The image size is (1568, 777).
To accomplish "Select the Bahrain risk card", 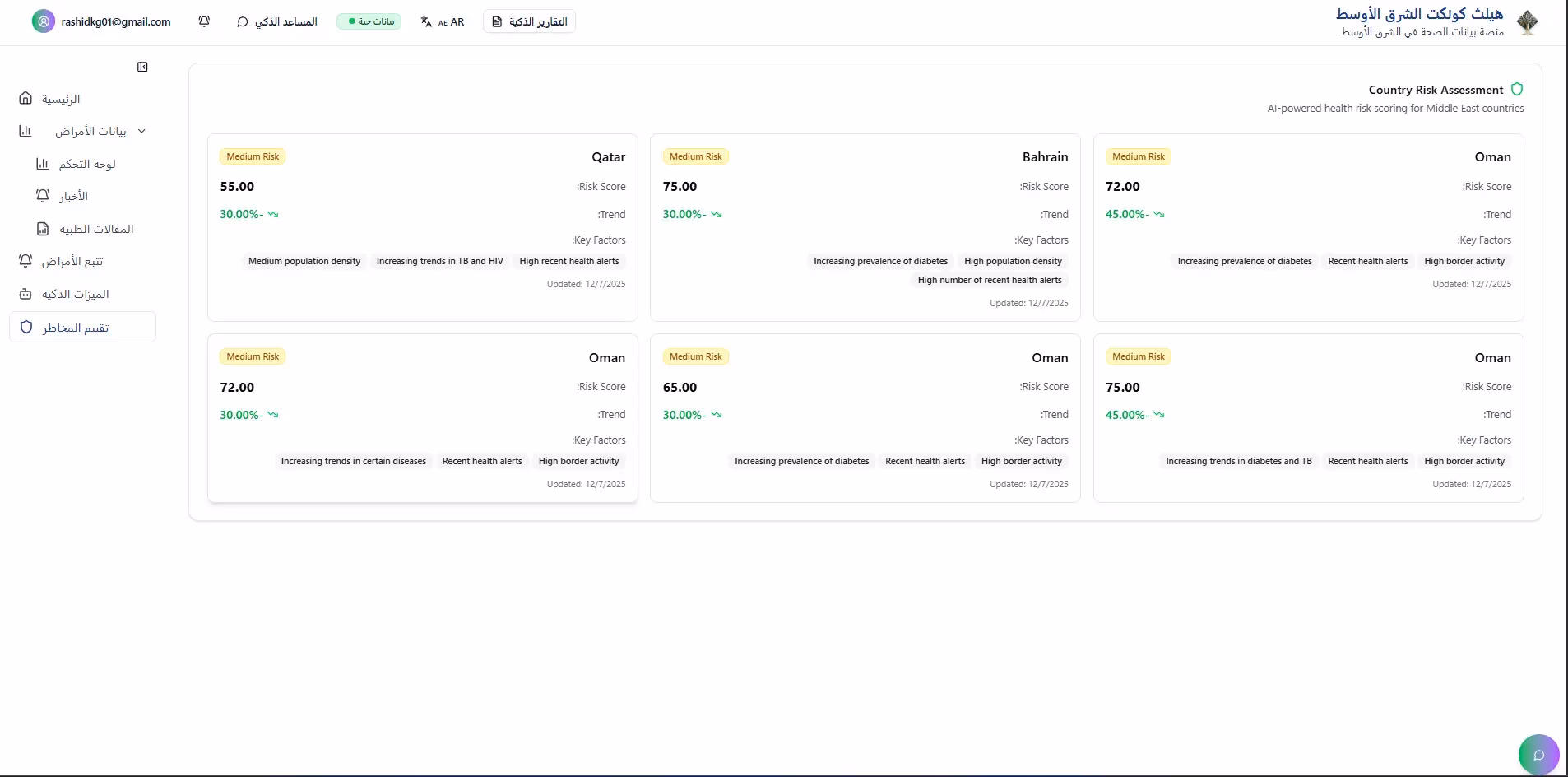I will [865, 227].
